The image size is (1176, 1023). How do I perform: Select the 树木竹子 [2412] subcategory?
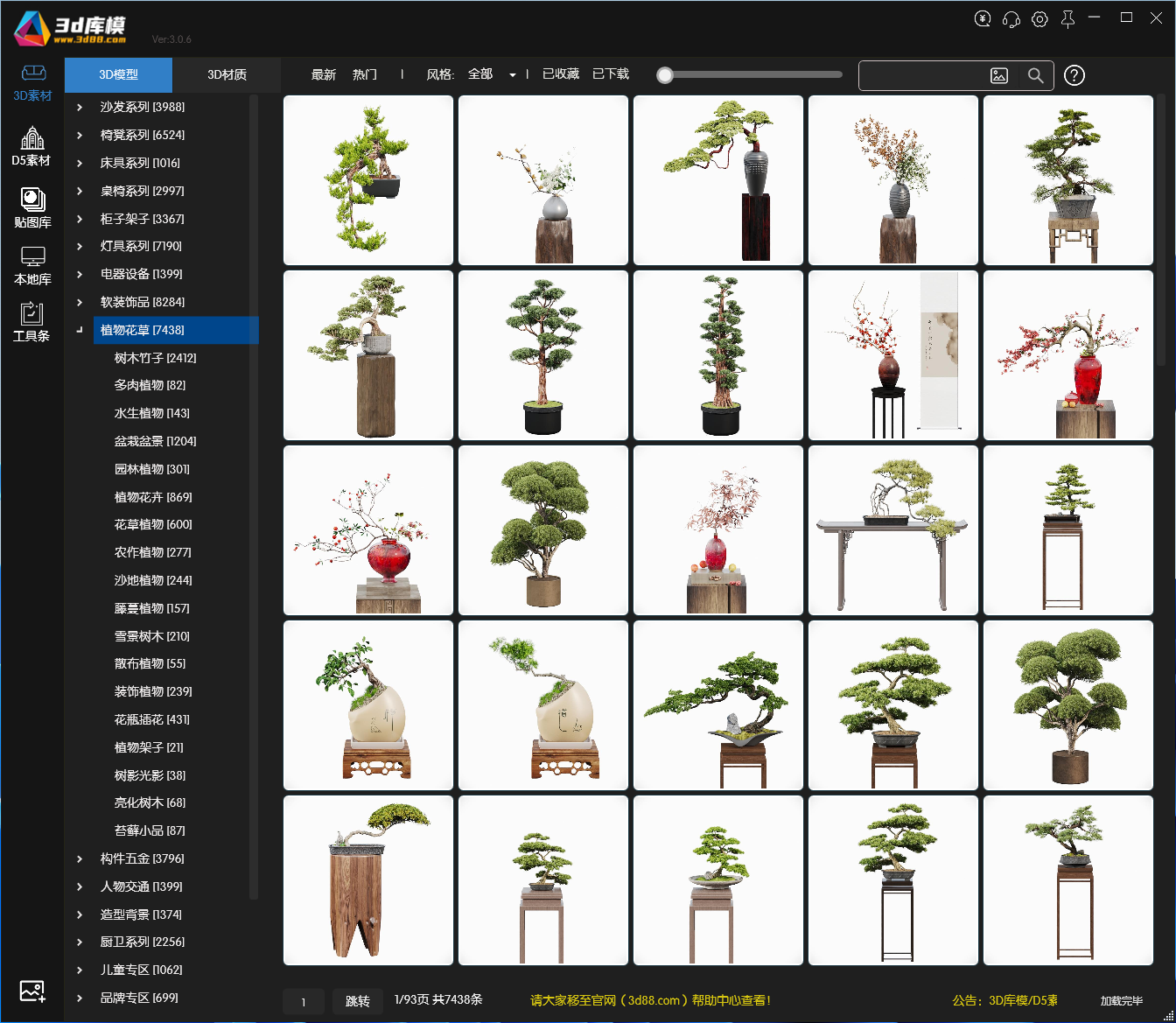(155, 358)
